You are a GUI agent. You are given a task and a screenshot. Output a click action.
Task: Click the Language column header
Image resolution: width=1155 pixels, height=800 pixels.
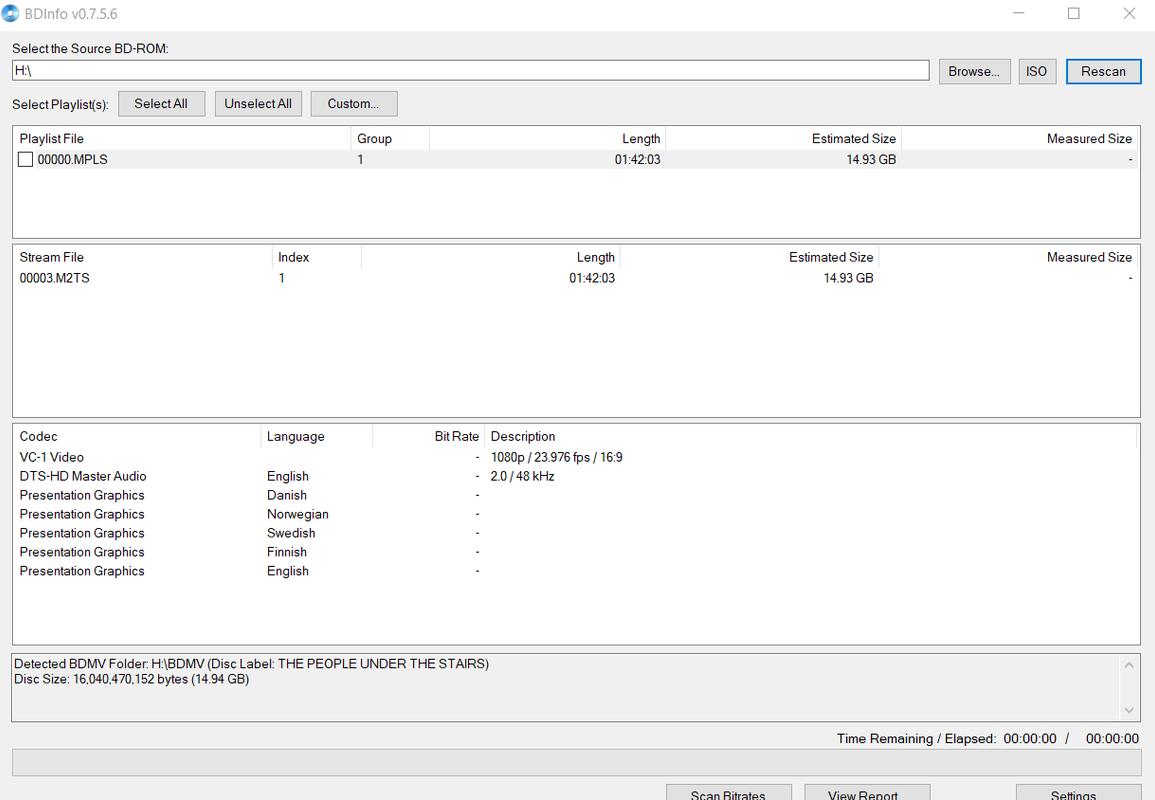coord(317,436)
